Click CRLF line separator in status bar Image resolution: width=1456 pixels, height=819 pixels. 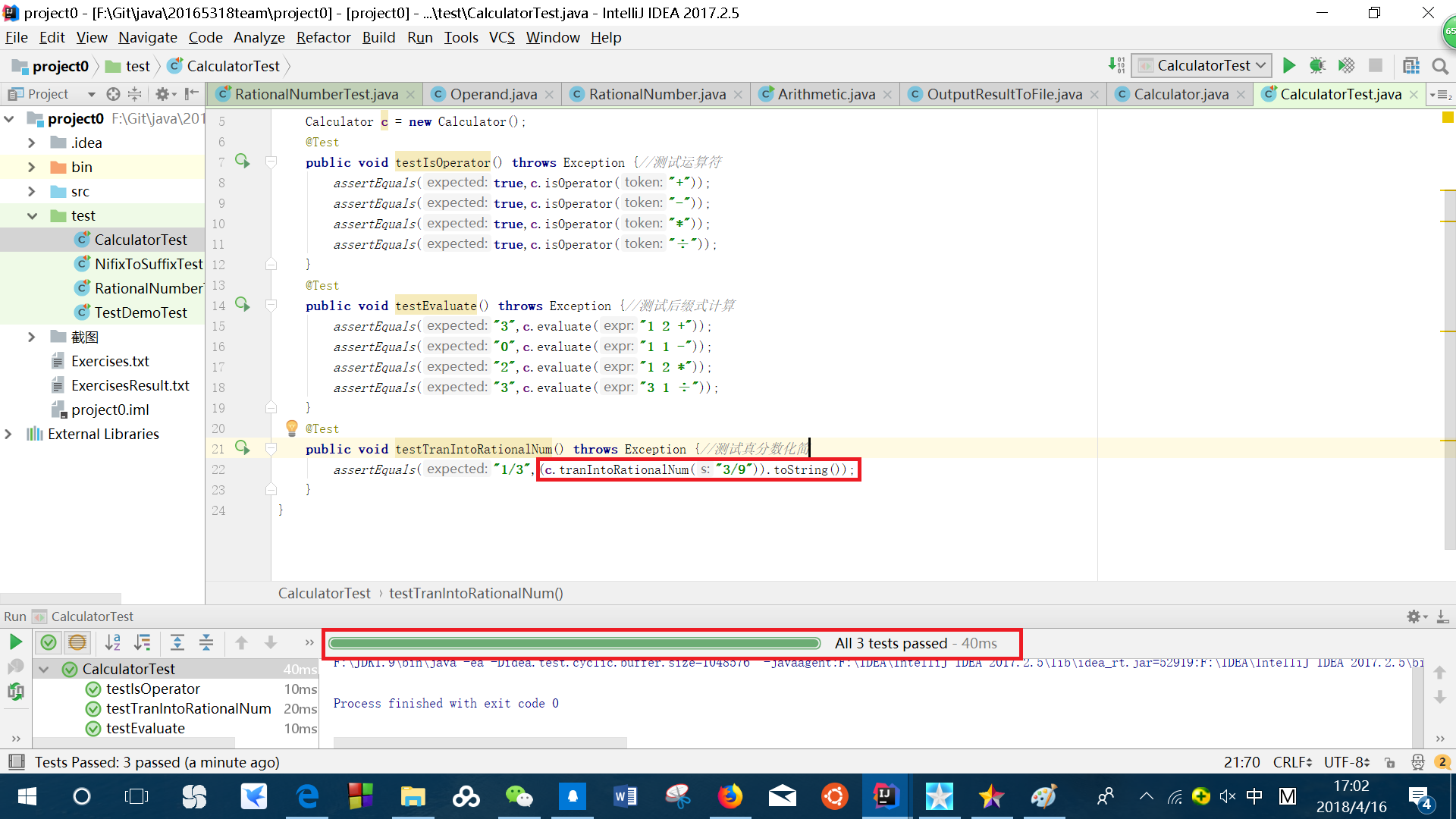pos(1293,762)
